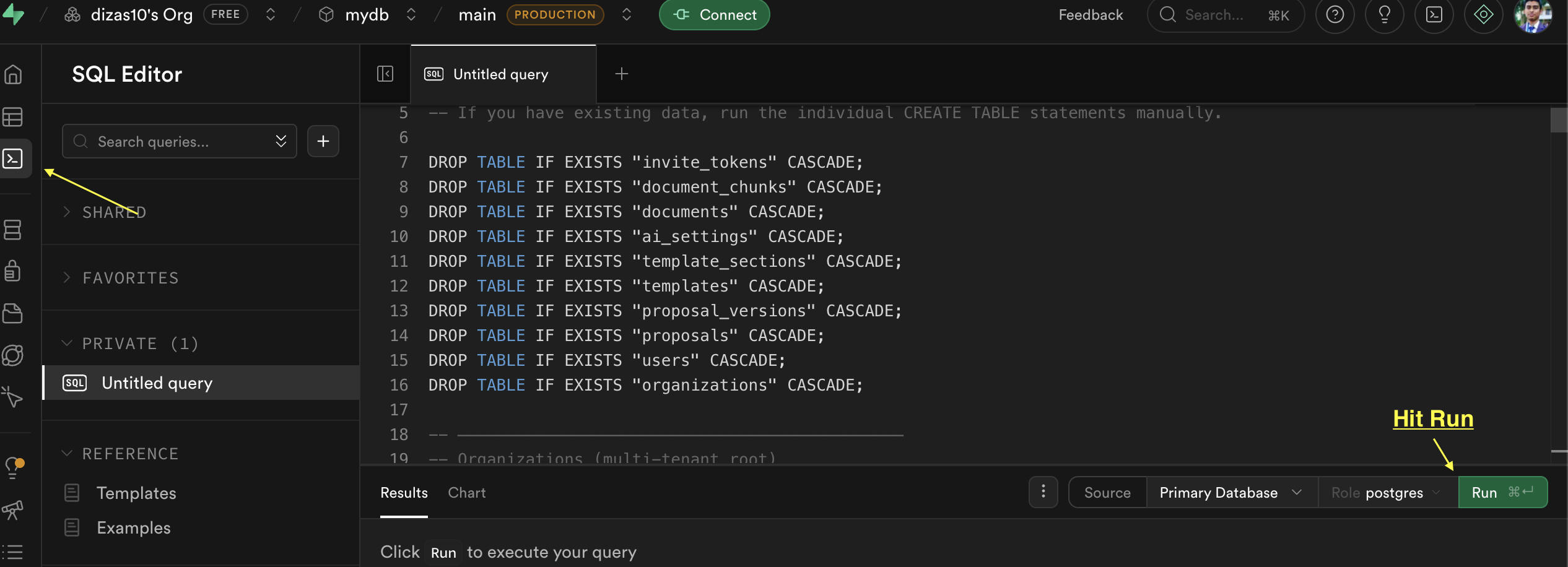Open the search queries sort/filter dropdown
1568x567 pixels.
coord(281,142)
